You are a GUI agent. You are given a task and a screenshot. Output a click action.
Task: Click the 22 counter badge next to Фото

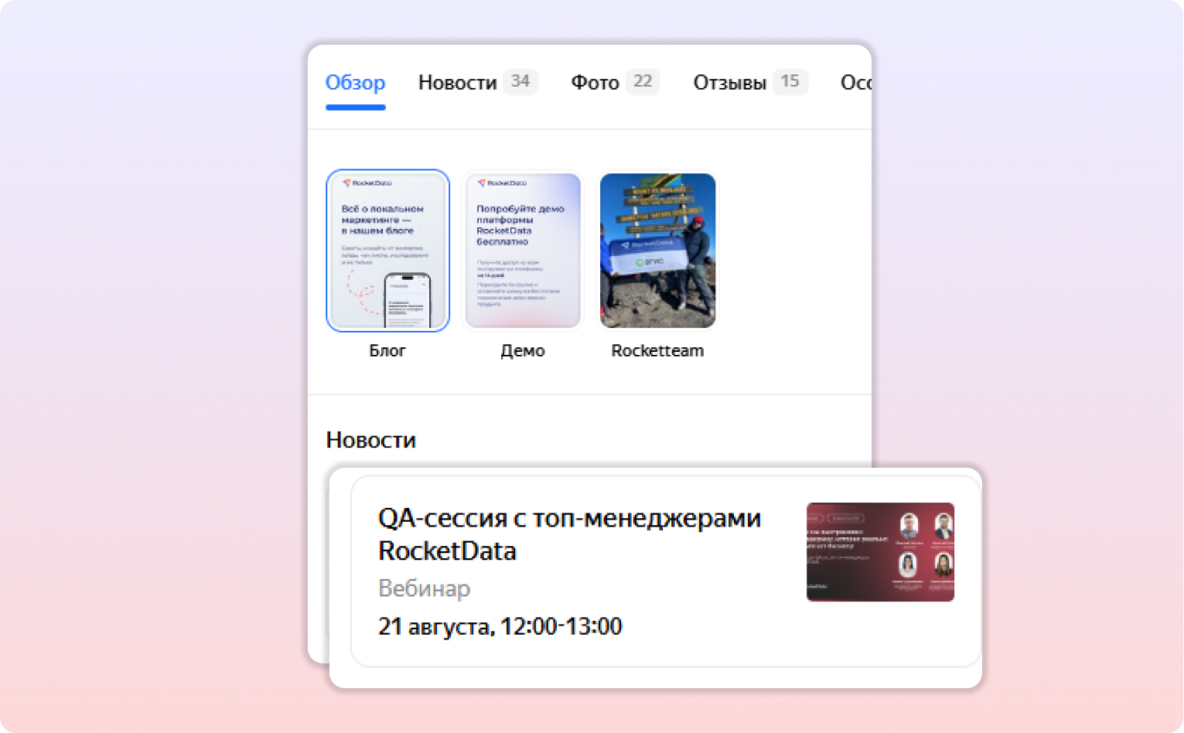click(643, 82)
